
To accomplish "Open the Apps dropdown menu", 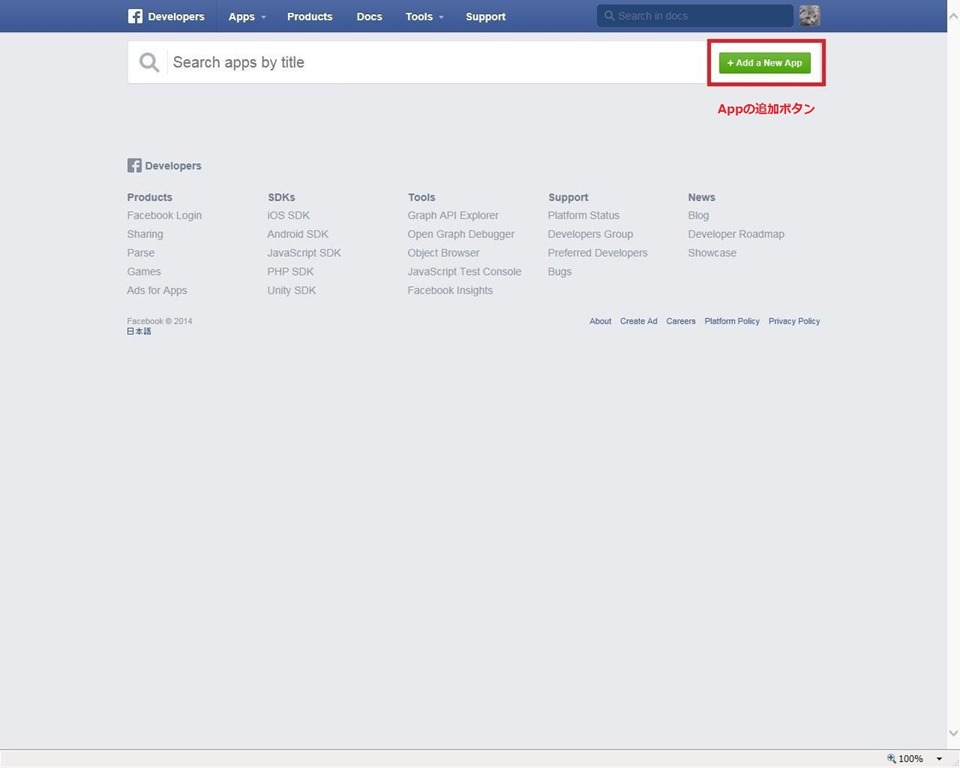I will (247, 17).
